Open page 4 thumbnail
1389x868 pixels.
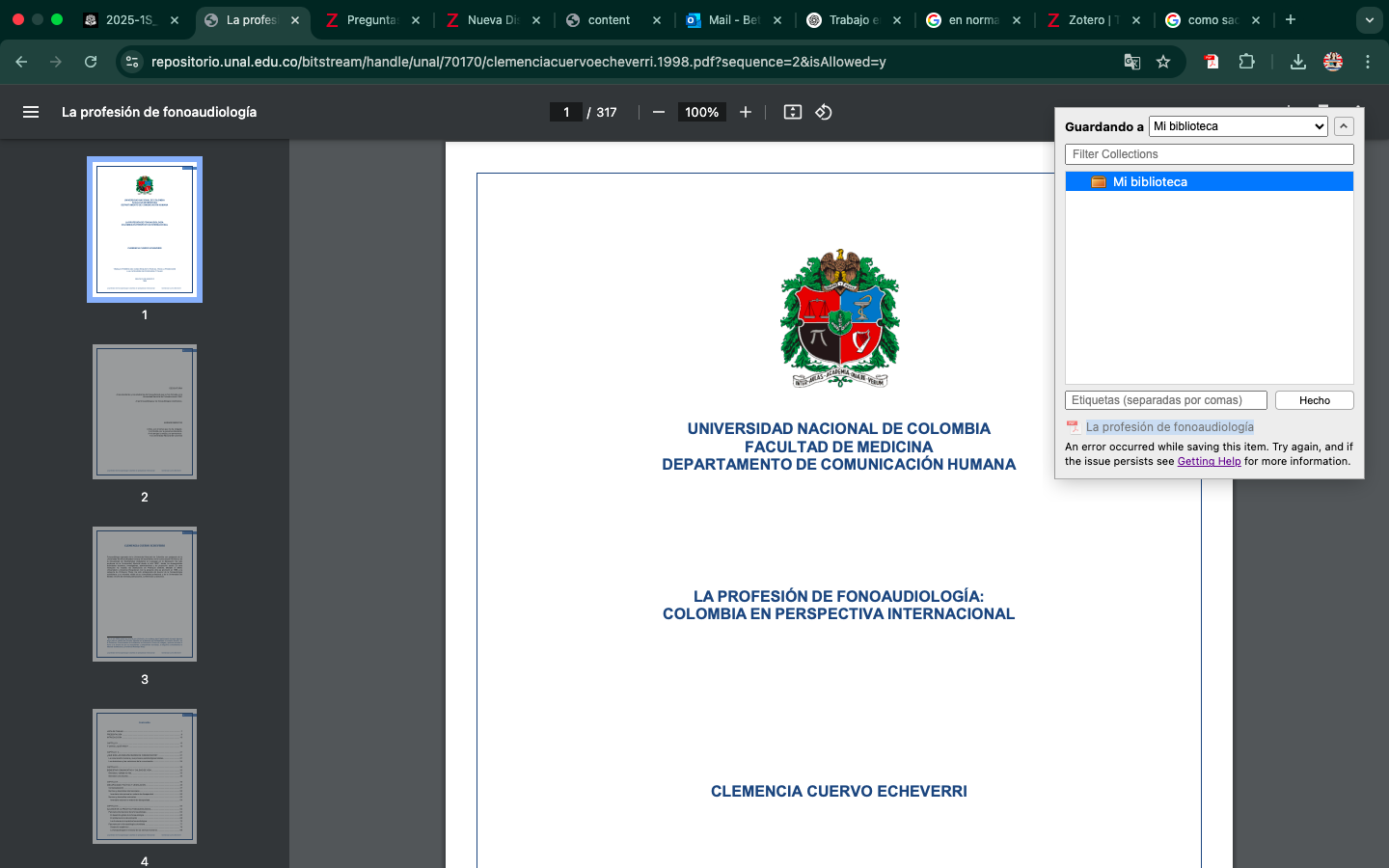click(145, 776)
